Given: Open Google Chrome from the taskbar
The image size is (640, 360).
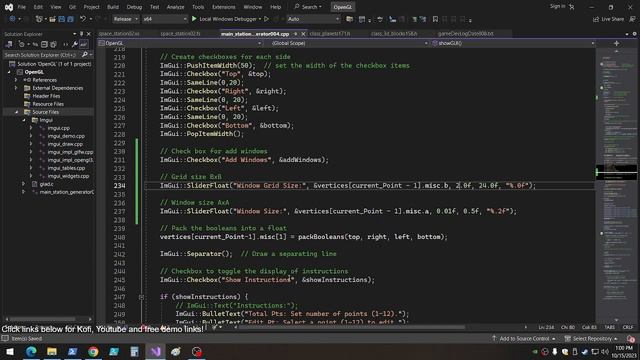Looking at the screenshot, I should pos(93,351).
